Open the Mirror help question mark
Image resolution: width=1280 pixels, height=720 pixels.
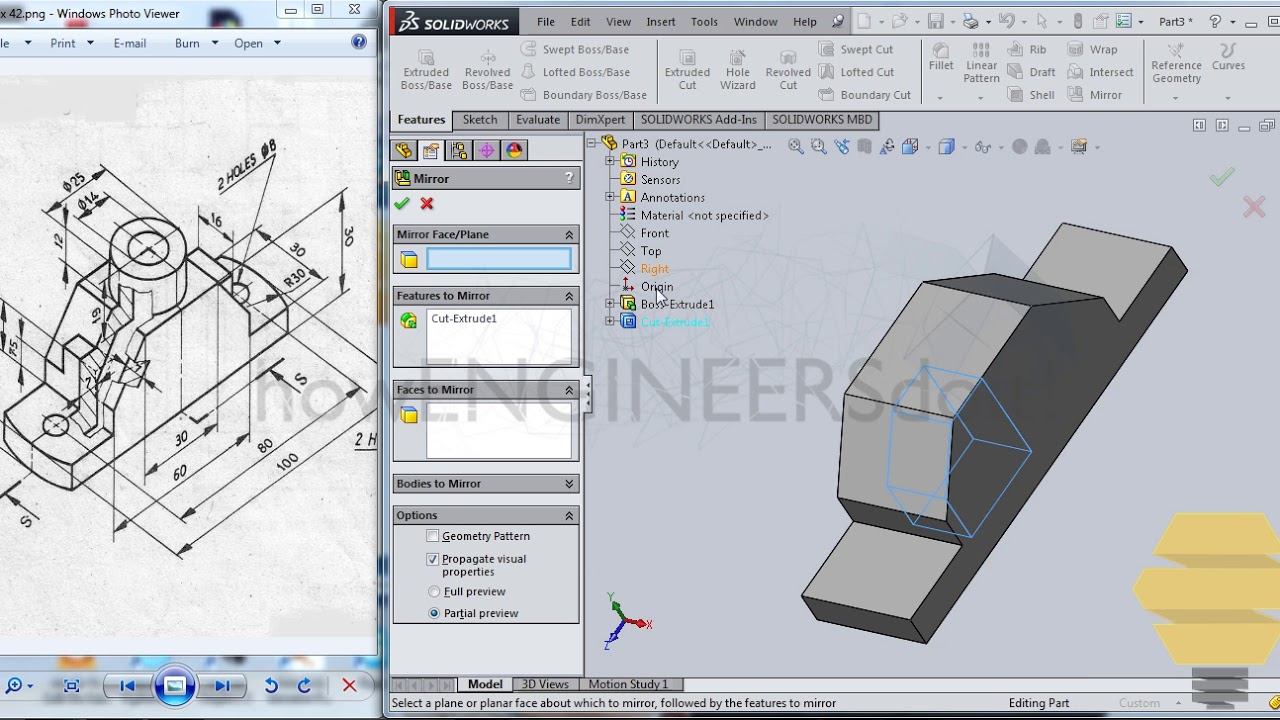[x=569, y=178]
